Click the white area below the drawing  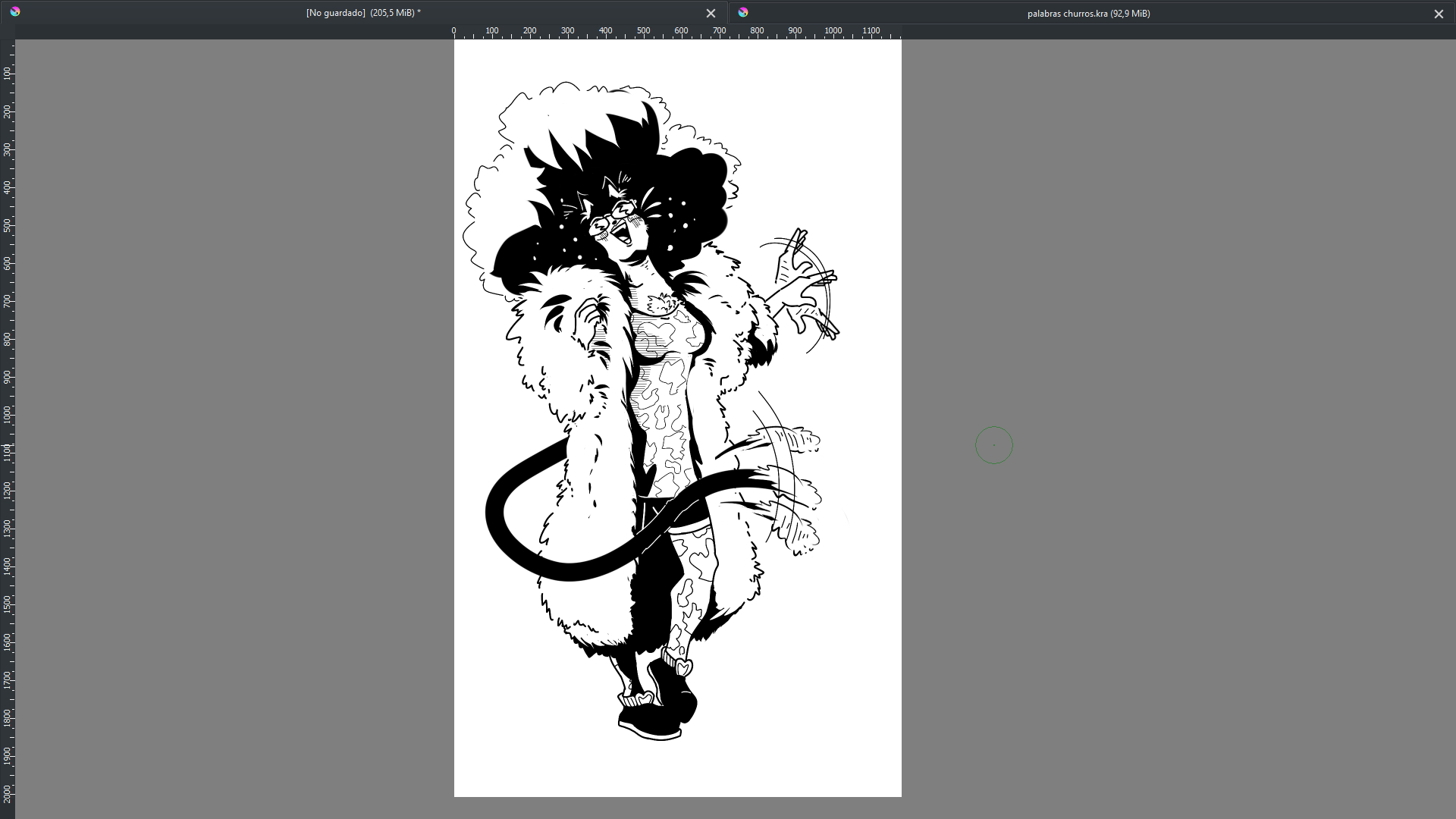(x=677, y=770)
